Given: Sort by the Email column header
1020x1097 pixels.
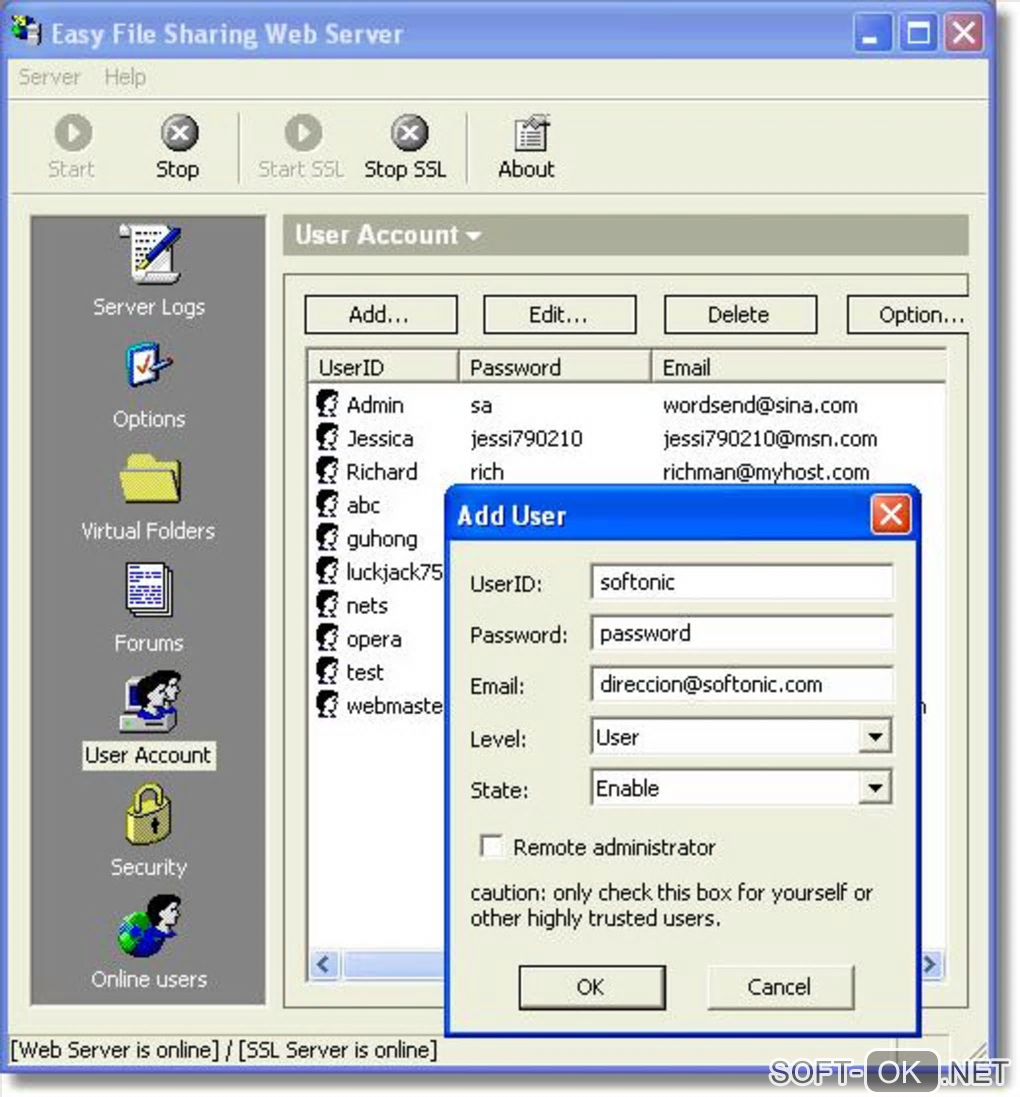Looking at the screenshot, I should click(x=798, y=367).
